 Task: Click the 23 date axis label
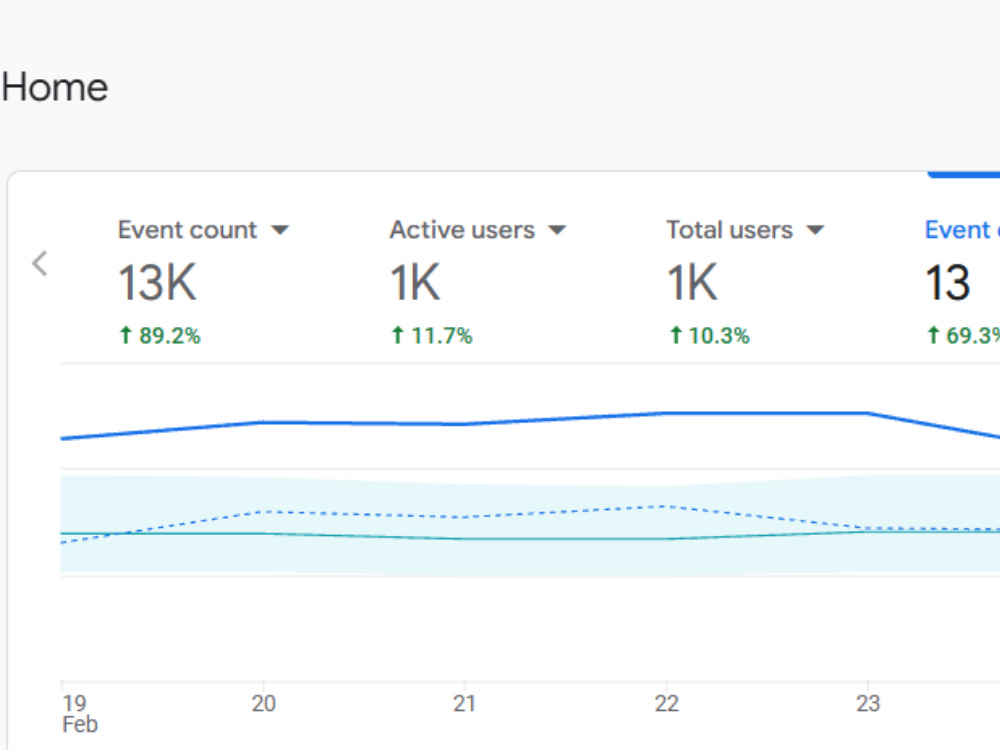(868, 703)
